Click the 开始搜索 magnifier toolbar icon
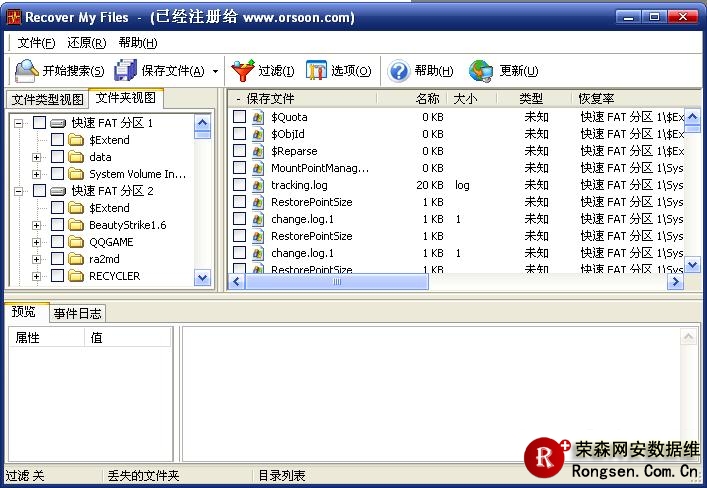The width and height of the screenshot is (707, 488). (x=26, y=71)
